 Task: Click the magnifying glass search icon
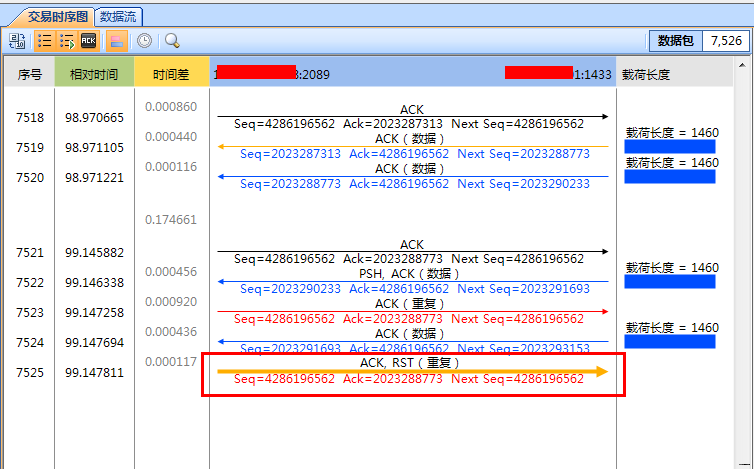(172, 41)
